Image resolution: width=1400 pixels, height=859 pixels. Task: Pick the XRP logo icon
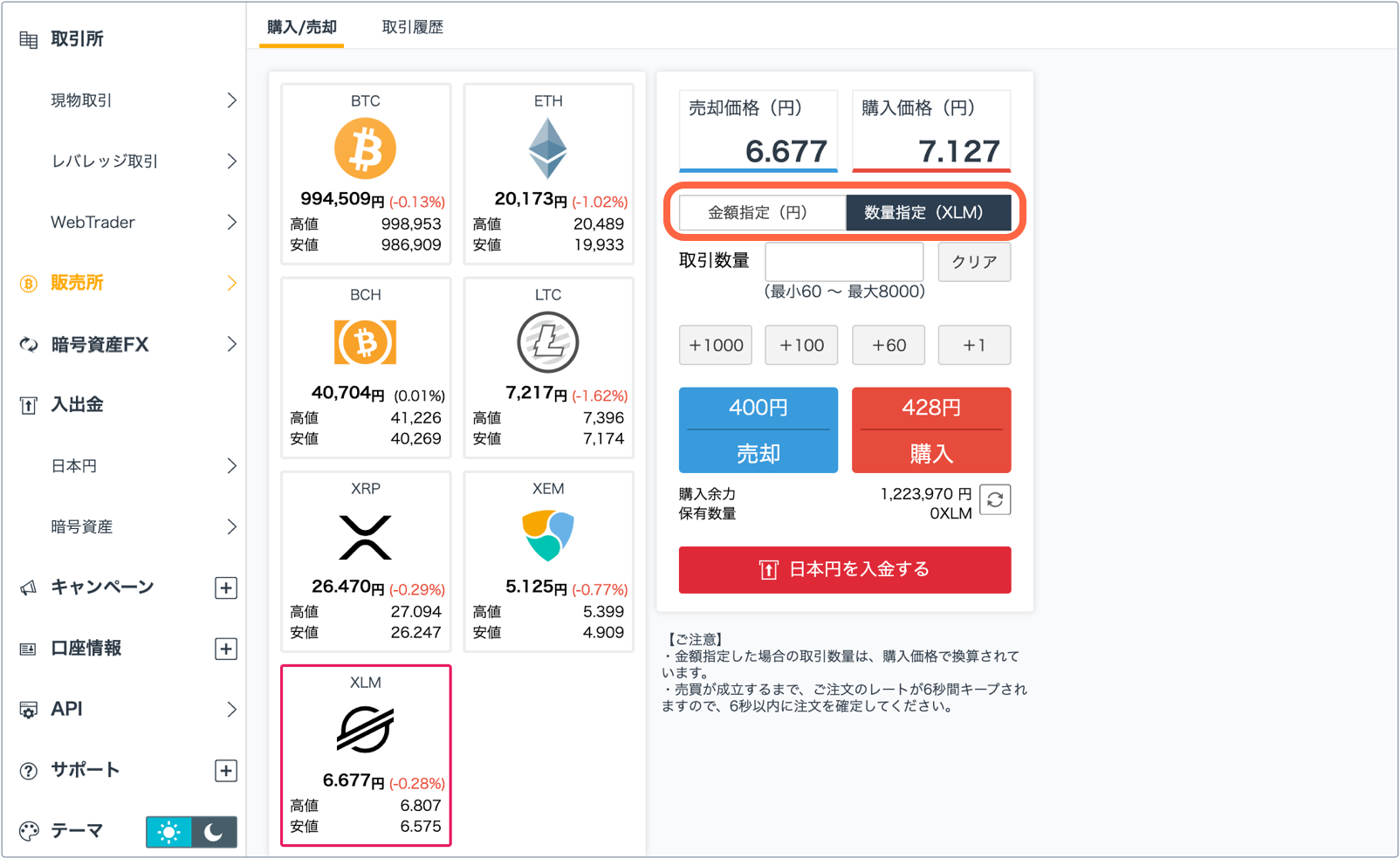point(365,537)
